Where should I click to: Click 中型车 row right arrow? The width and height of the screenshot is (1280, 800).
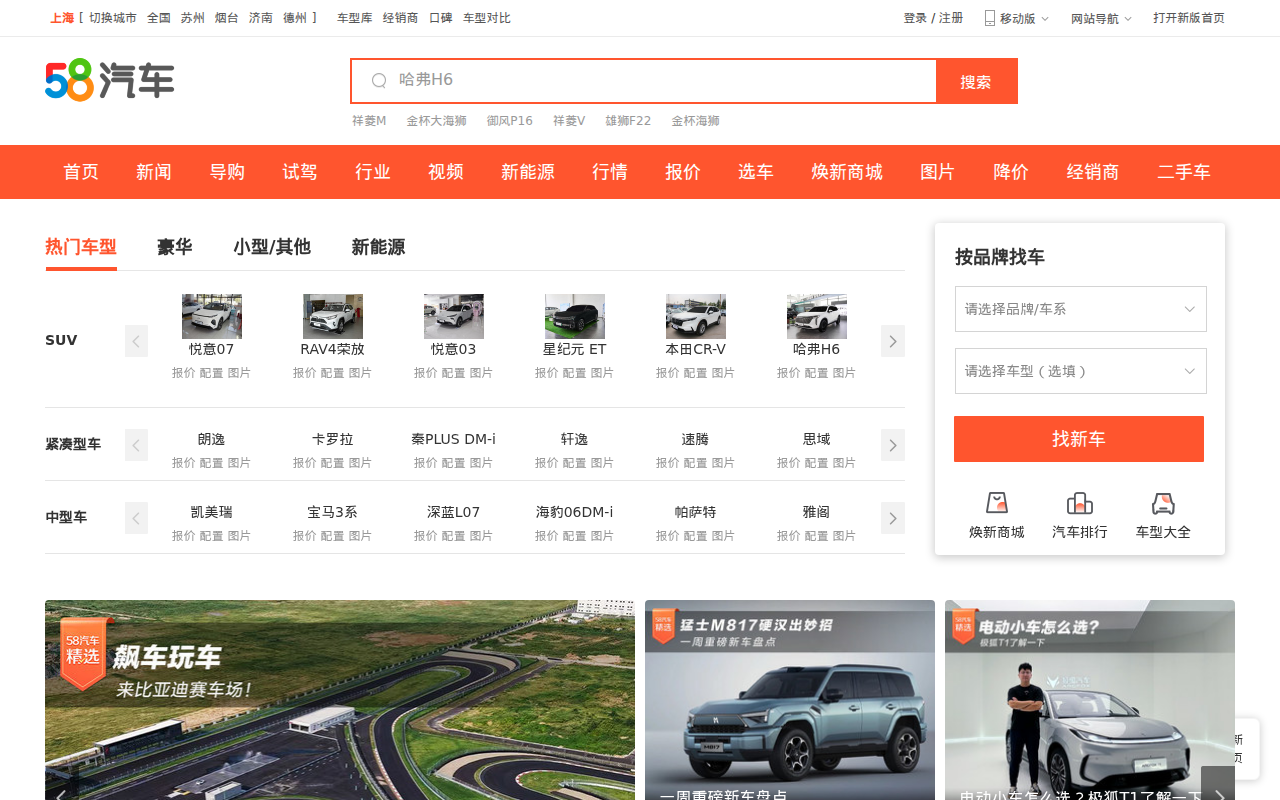click(x=893, y=518)
